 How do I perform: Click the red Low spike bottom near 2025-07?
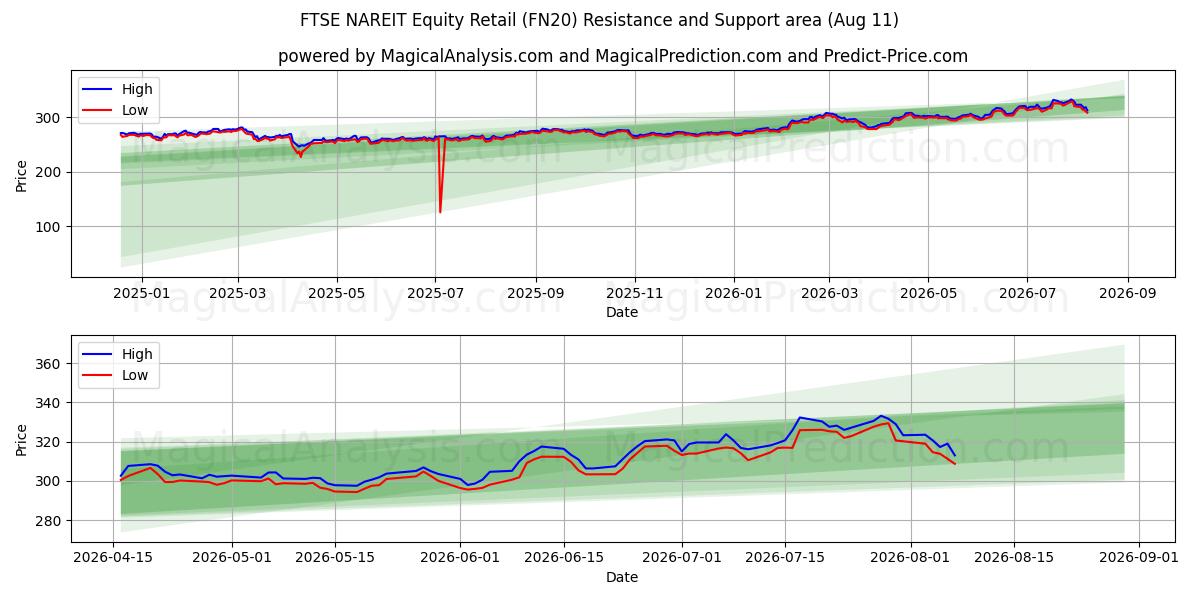[440, 211]
